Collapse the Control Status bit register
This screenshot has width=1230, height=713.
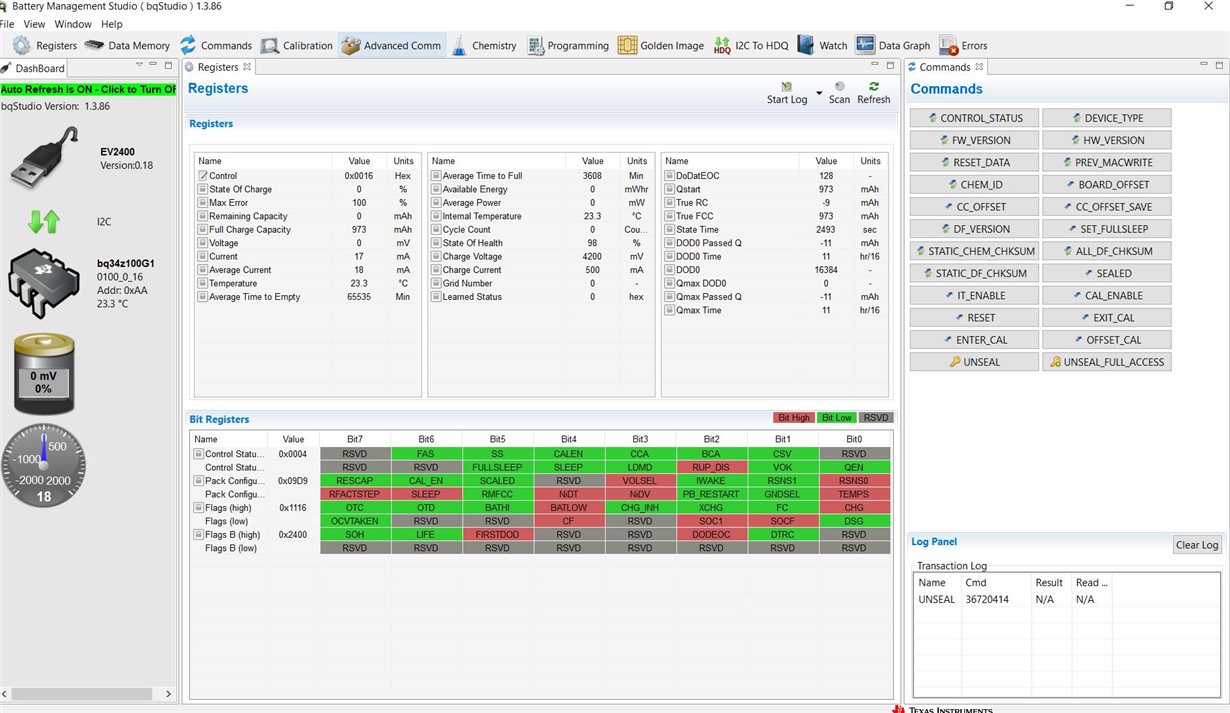point(198,454)
